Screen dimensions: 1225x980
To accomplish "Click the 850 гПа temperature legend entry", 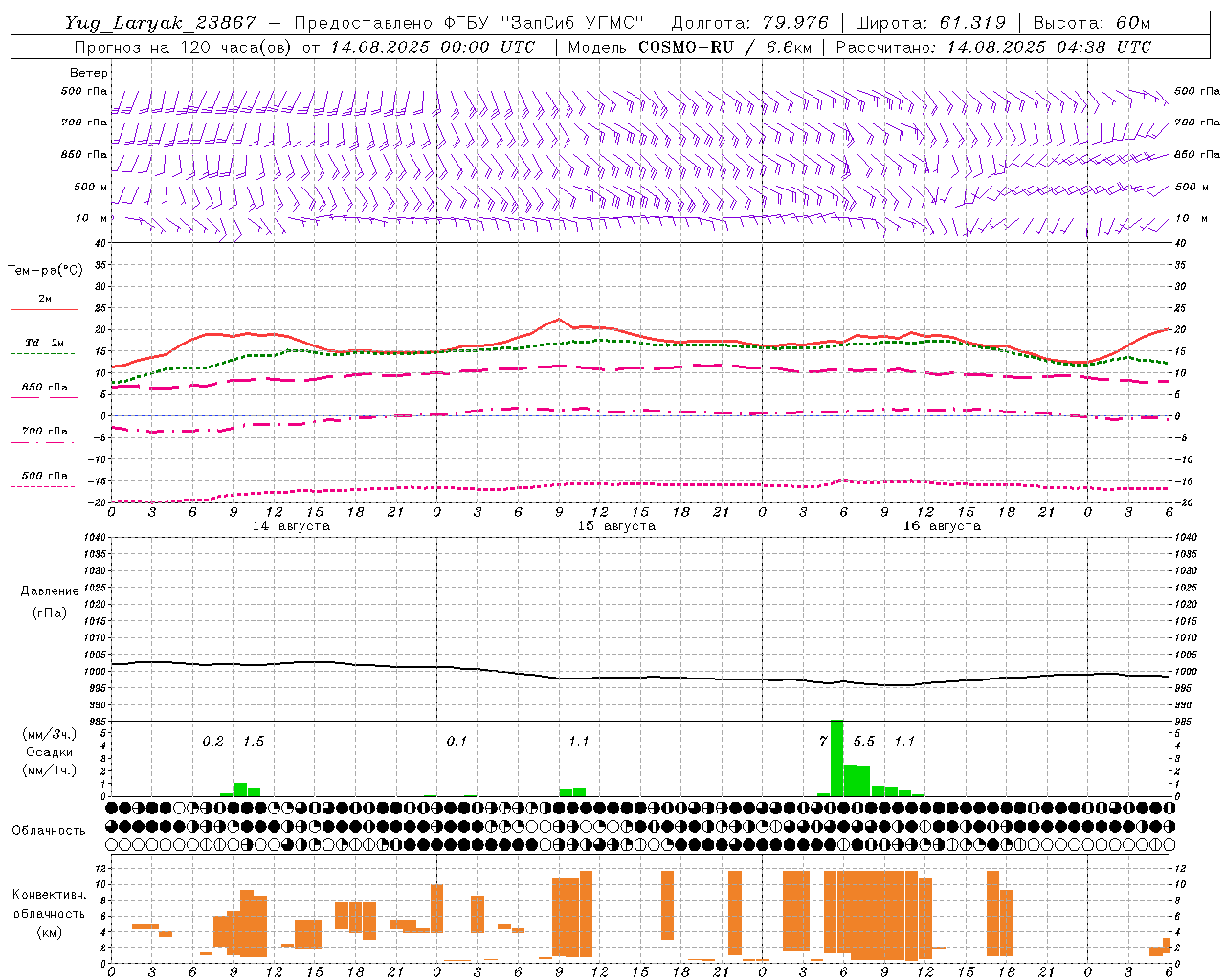I will point(44,388).
